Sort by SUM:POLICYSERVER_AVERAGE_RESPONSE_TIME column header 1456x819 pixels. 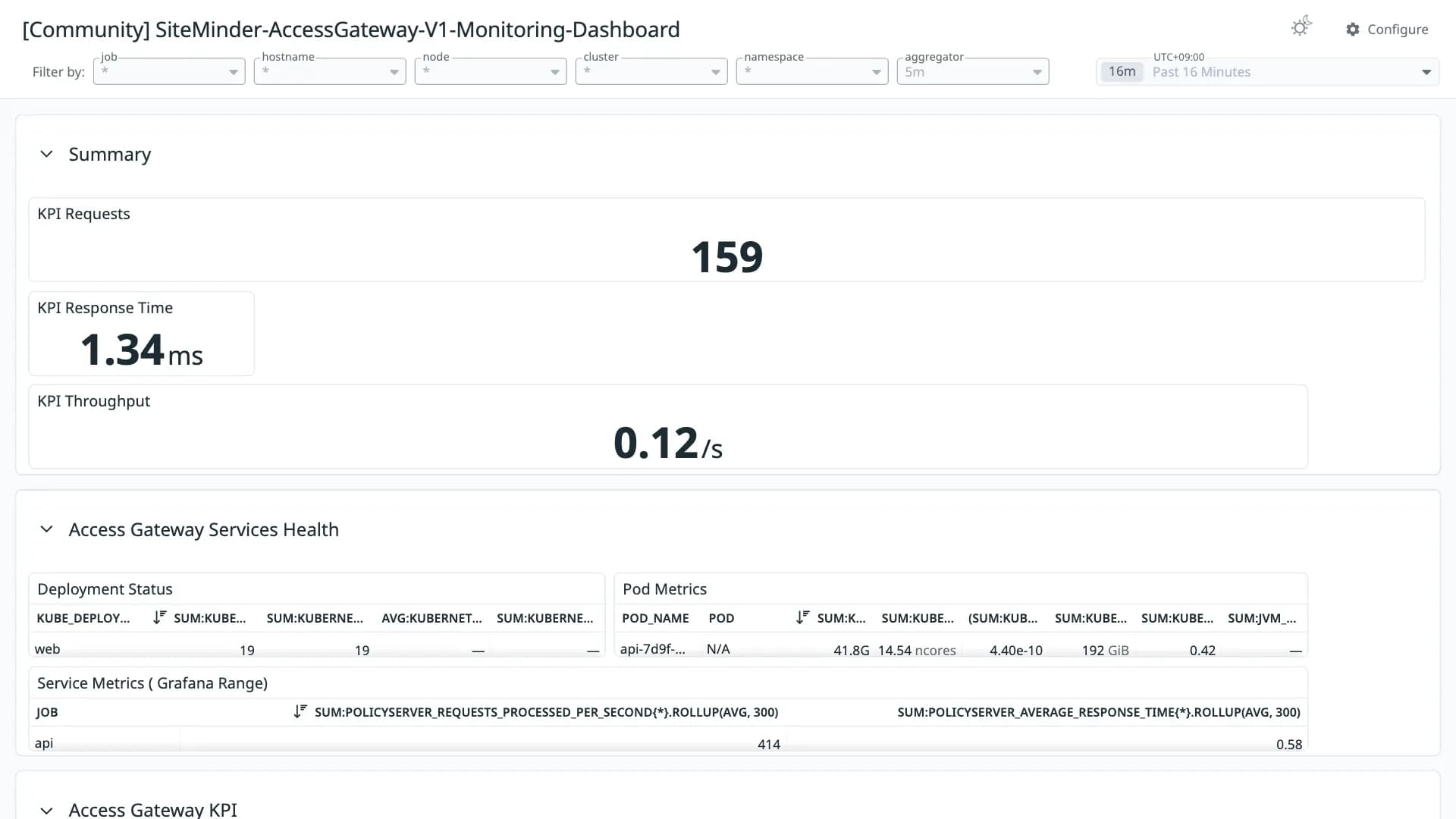pos(1099,712)
